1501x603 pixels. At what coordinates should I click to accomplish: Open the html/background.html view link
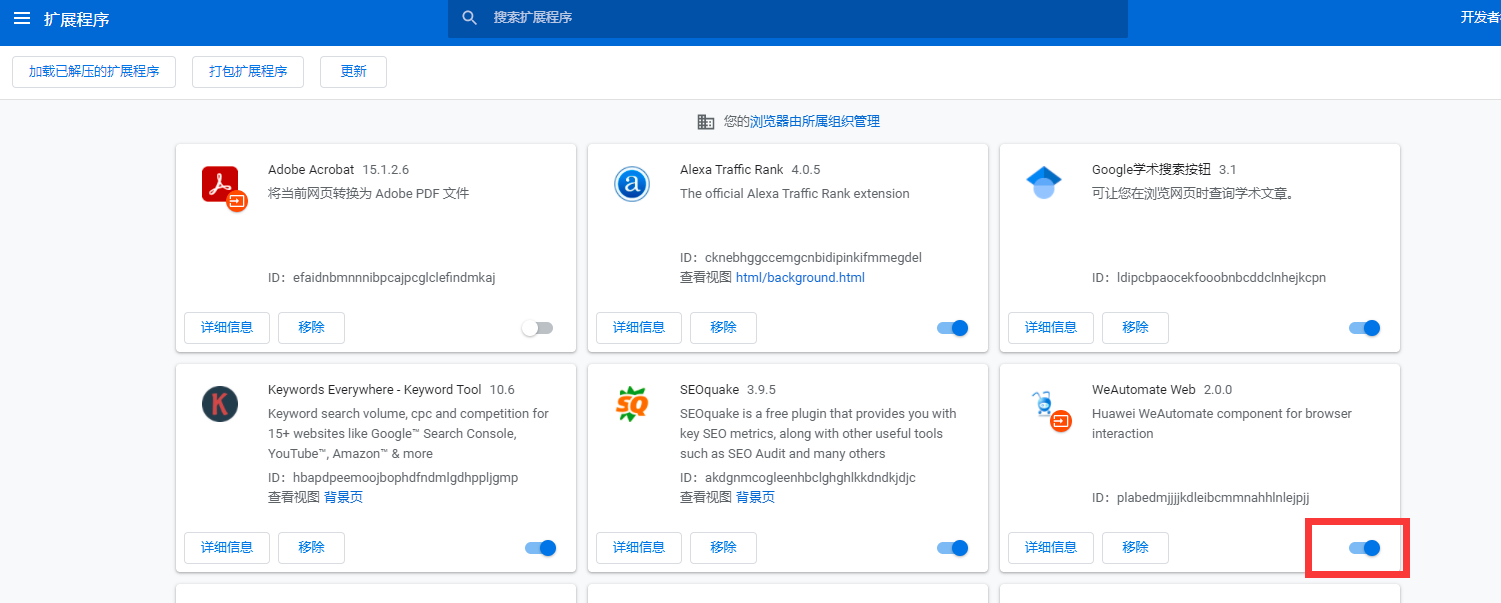[800, 278]
